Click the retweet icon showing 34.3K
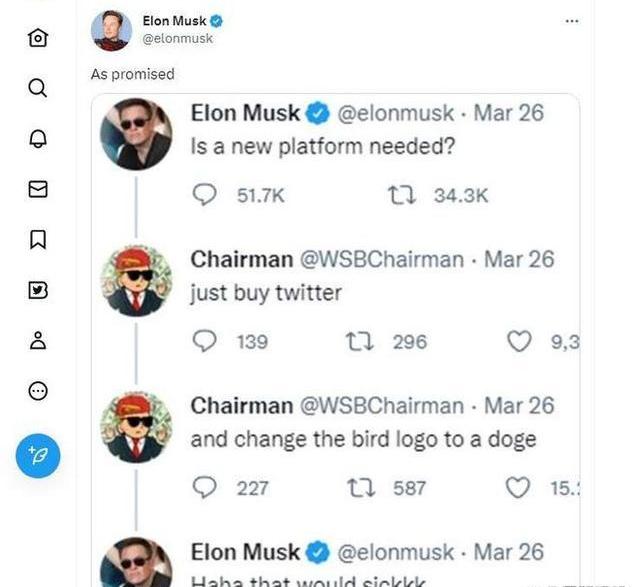This screenshot has height=587, width=640. (x=402, y=196)
